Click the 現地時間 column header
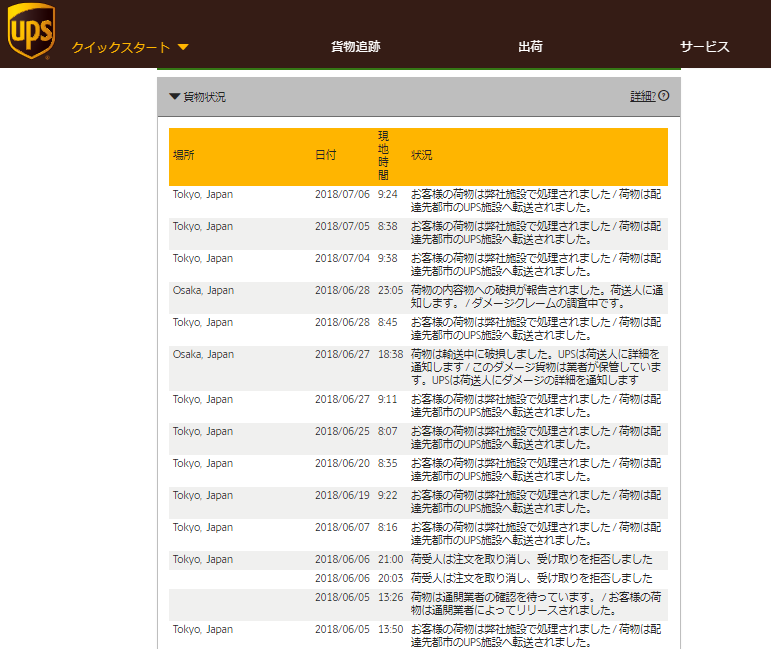771x649 pixels. 383,155
